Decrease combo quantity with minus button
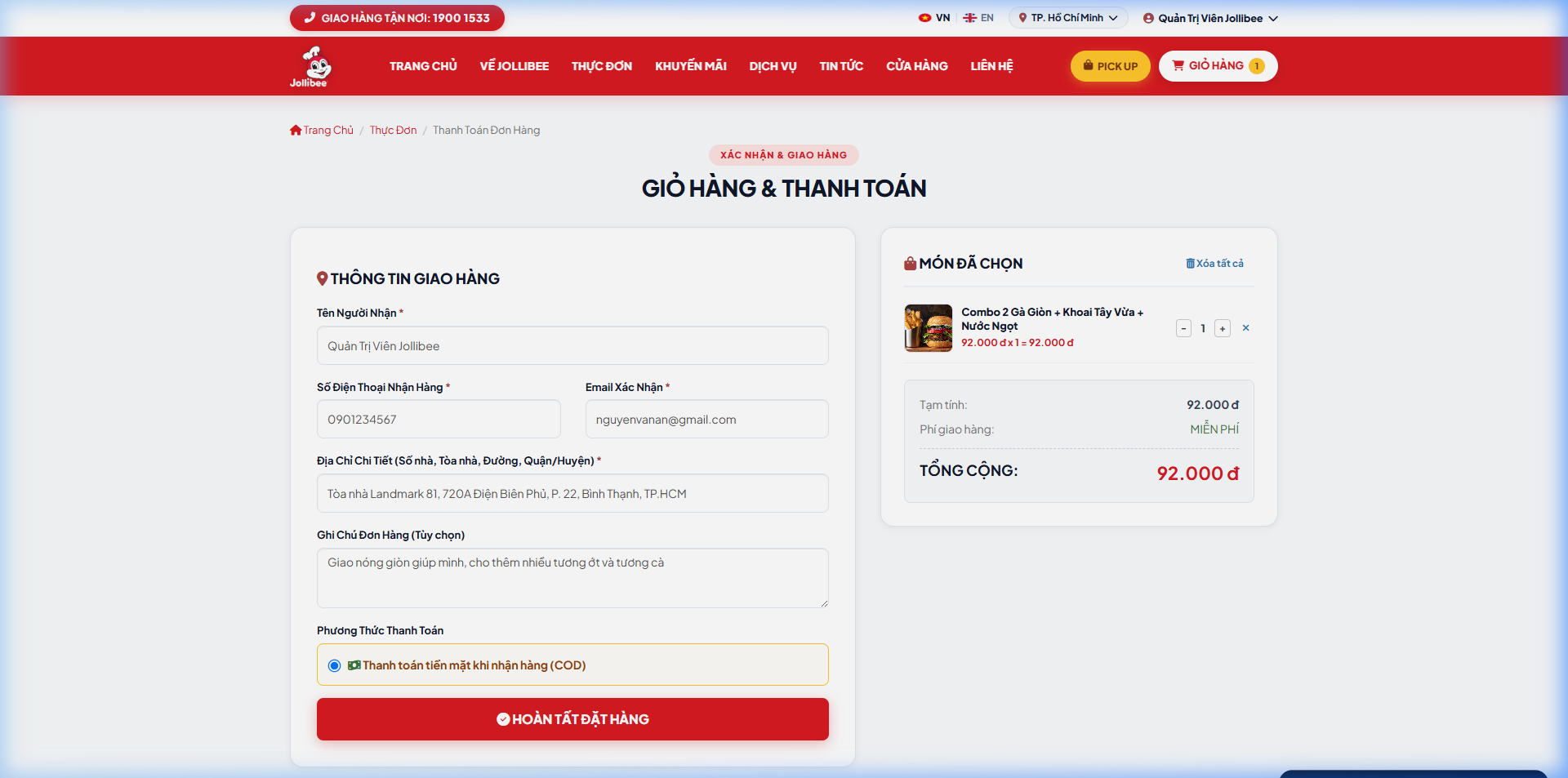This screenshot has height=778, width=1568. pos(1183,328)
